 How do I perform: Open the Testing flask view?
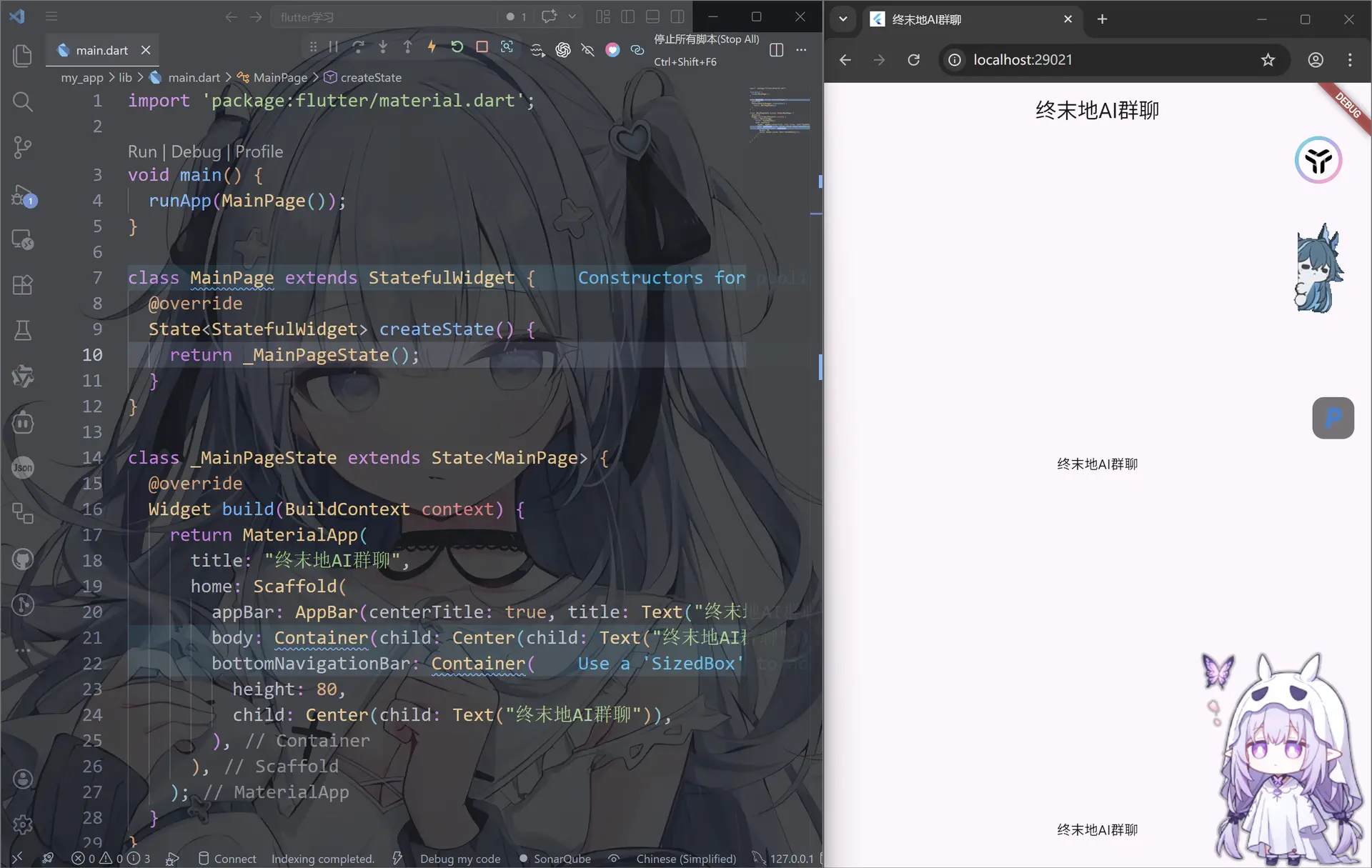click(23, 331)
